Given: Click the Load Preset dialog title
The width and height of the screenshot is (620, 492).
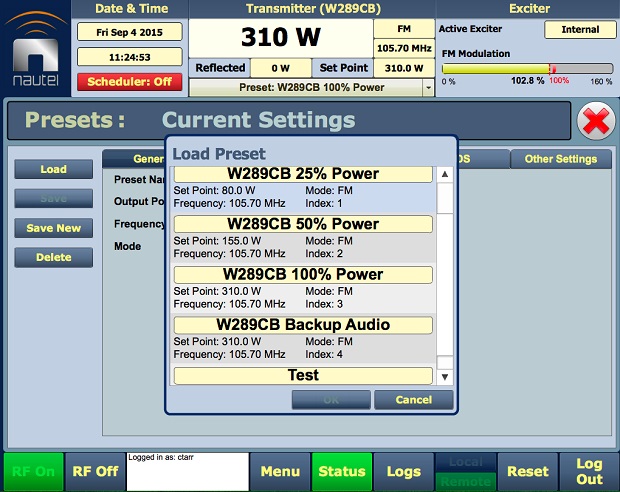Looking at the screenshot, I should pyautogui.click(x=219, y=154).
